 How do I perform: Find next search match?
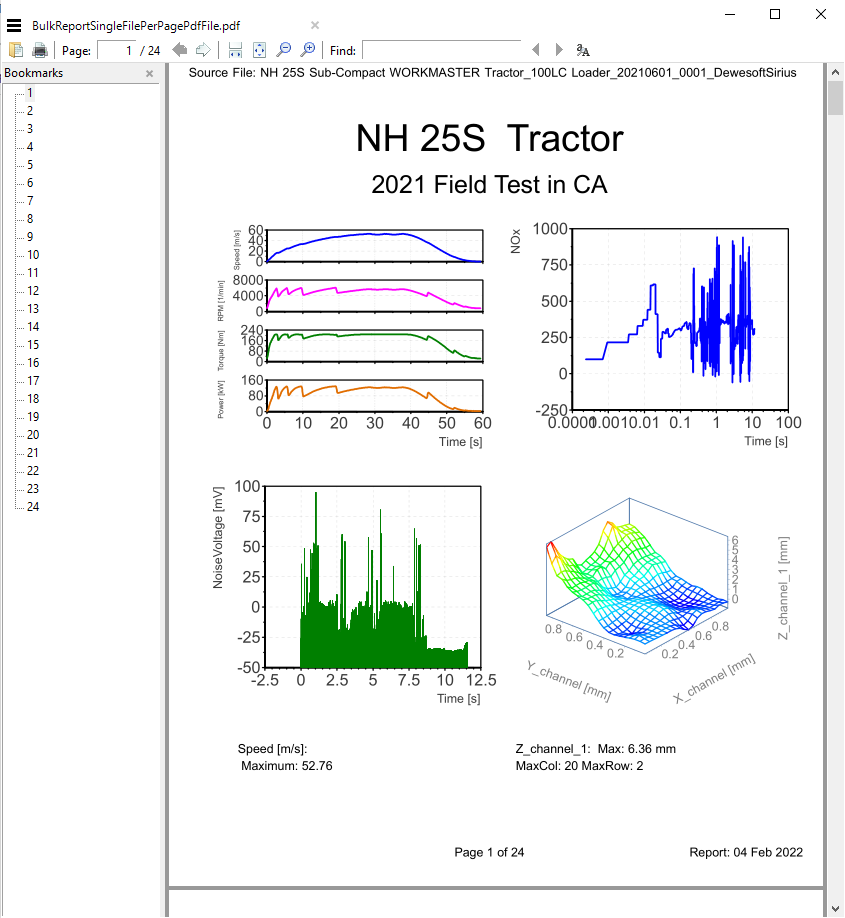click(x=557, y=49)
